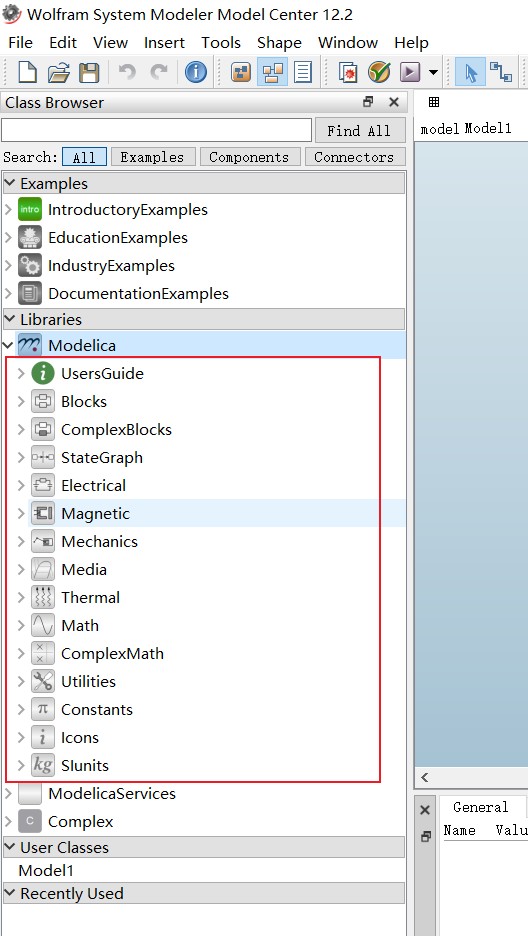Viewport: 528px width, 936px height.
Task: Expand the Icons package
Action: pyautogui.click(x=21, y=737)
